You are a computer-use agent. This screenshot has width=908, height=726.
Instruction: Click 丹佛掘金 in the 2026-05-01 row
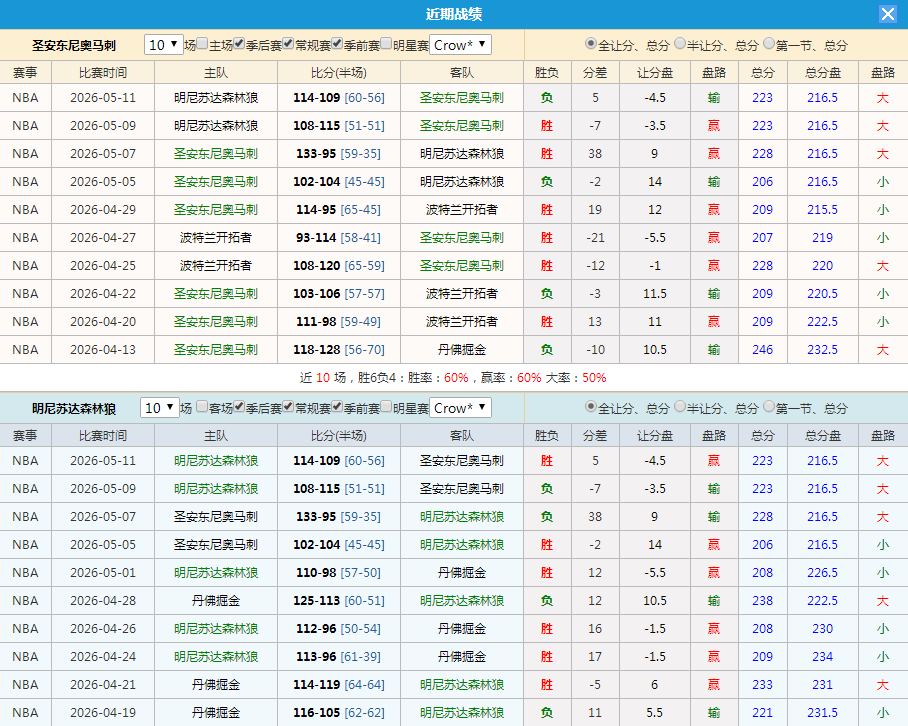click(462, 573)
